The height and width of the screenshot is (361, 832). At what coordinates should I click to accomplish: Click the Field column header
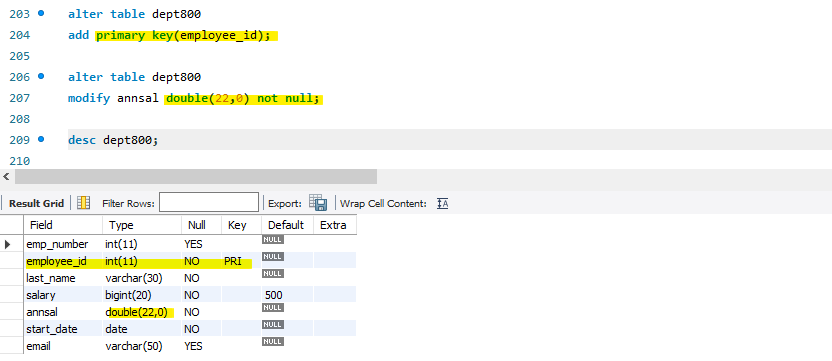tap(63, 225)
